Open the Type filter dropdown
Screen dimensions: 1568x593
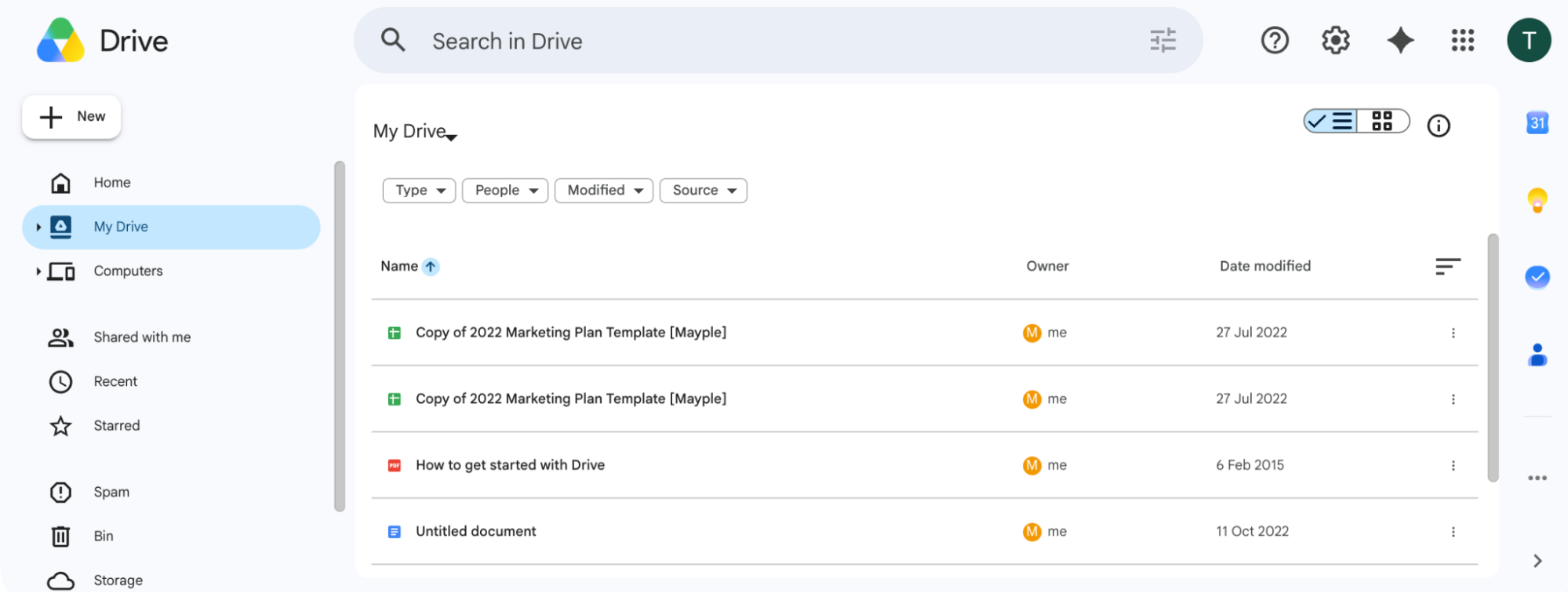[x=419, y=191]
